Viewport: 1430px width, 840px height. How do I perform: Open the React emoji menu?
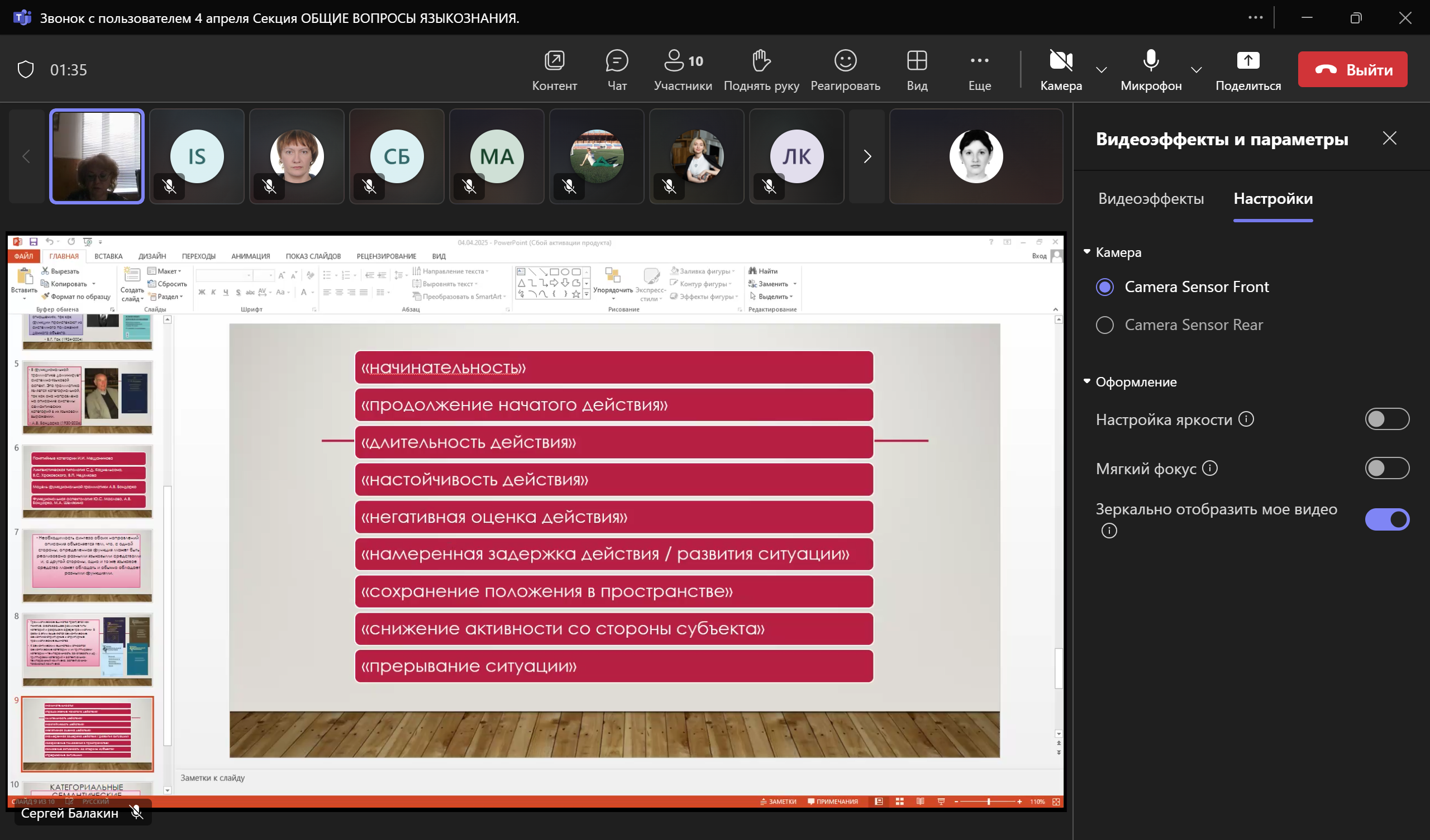[845, 70]
